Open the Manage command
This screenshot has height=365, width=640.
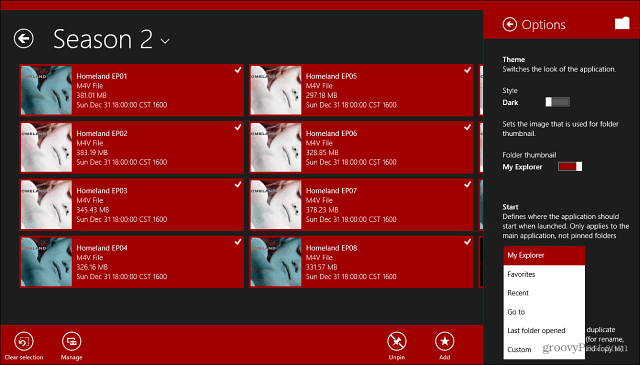(x=71, y=345)
